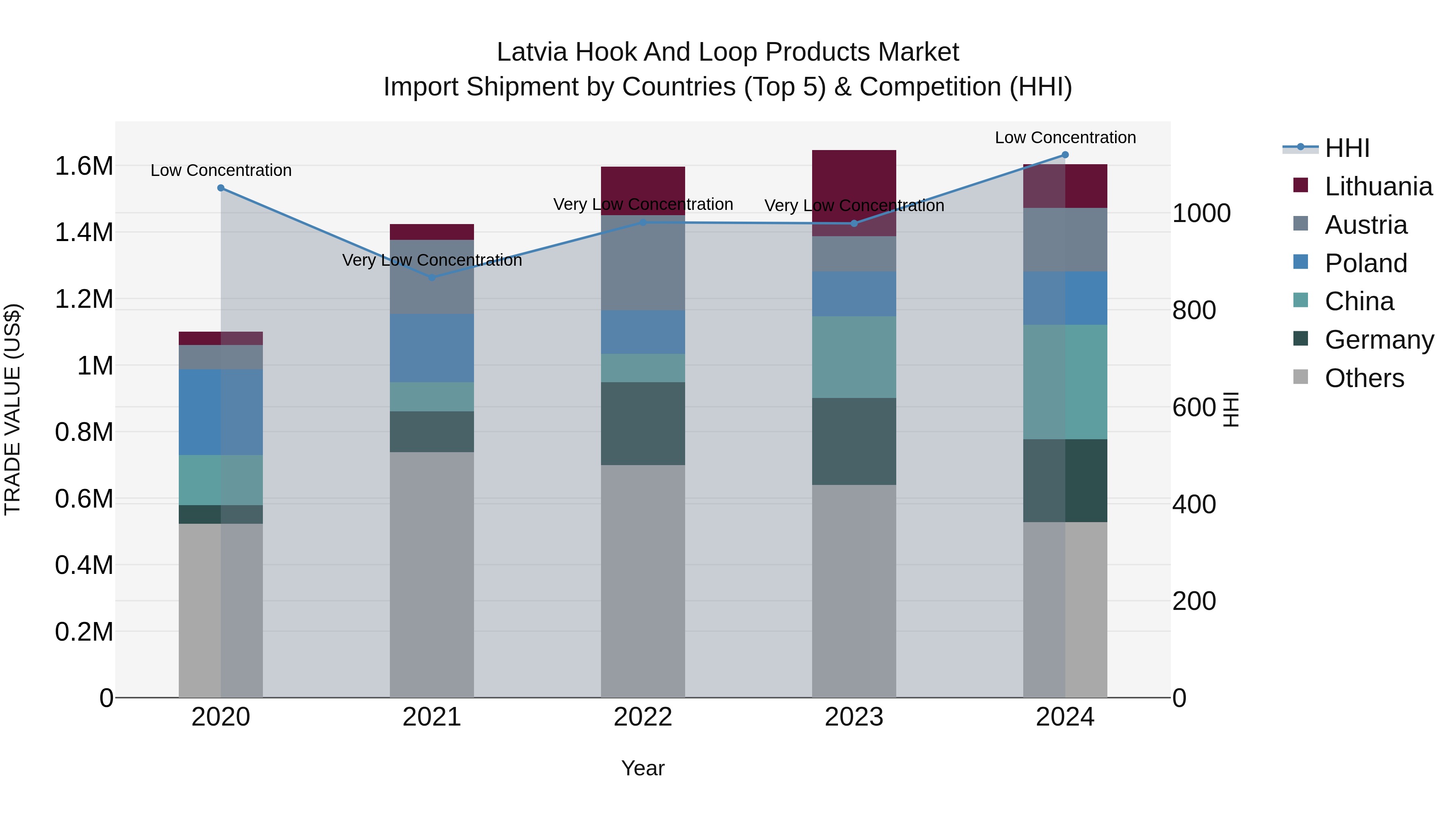This screenshot has height=819, width=1456.
Task: Click the 'Low Concentration' label above 2020
Action: click(x=221, y=170)
